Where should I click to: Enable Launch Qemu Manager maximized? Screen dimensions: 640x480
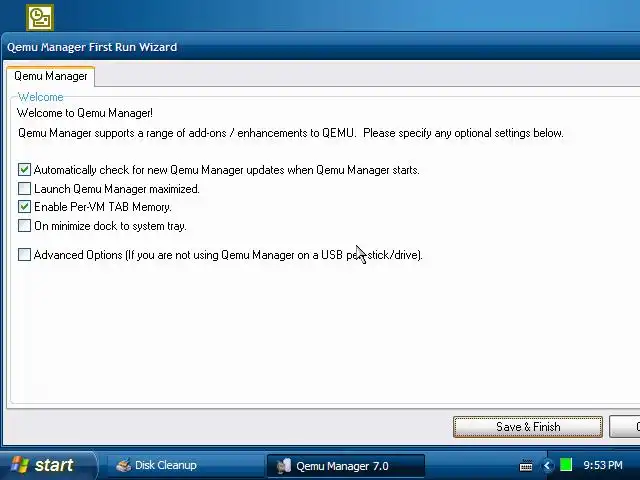point(24,189)
